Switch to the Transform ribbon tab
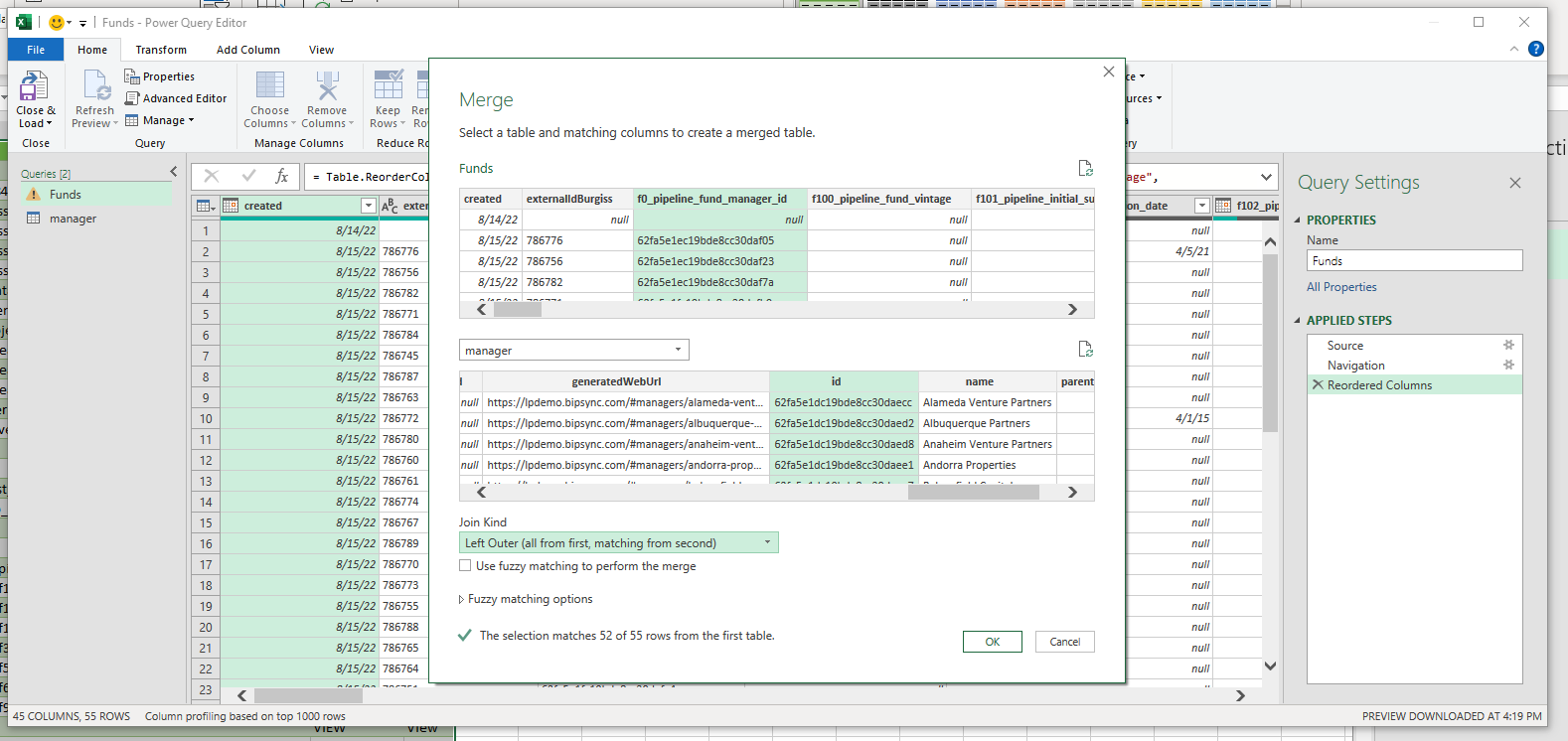This screenshot has width=1568, height=741. [x=161, y=50]
